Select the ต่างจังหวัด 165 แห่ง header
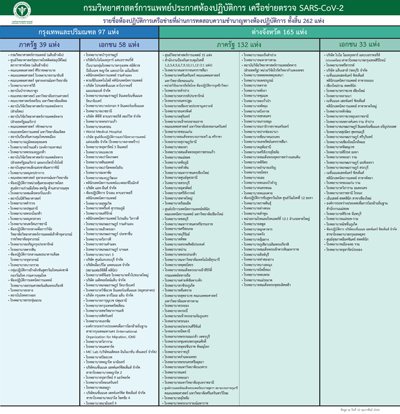Image resolution: width=400 pixels, height=414 pixels. 279,32
